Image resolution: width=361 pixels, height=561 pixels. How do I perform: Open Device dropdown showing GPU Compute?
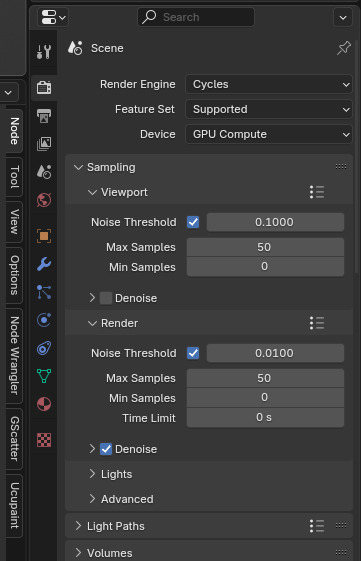click(x=269, y=135)
